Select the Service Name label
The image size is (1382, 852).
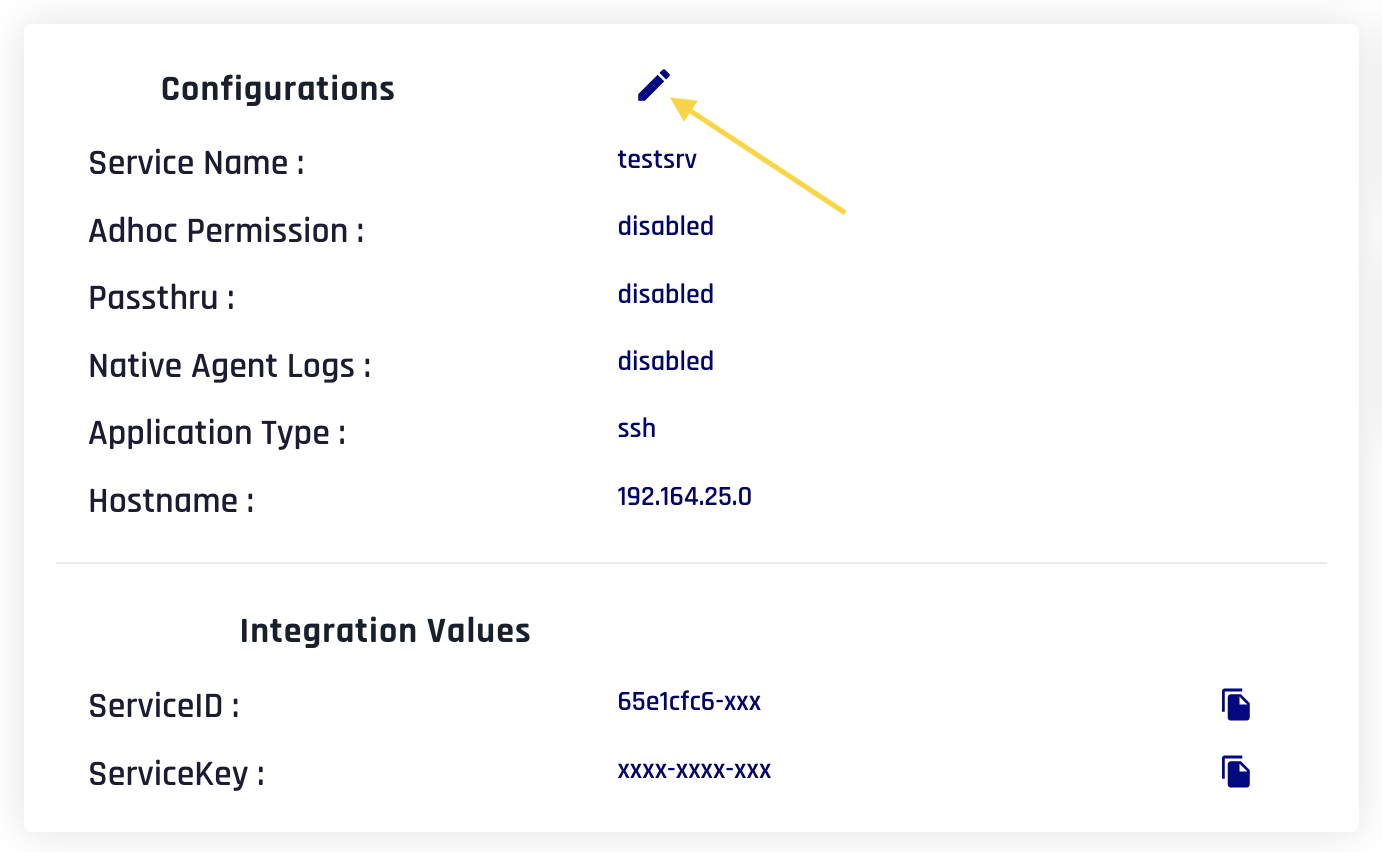tap(196, 162)
